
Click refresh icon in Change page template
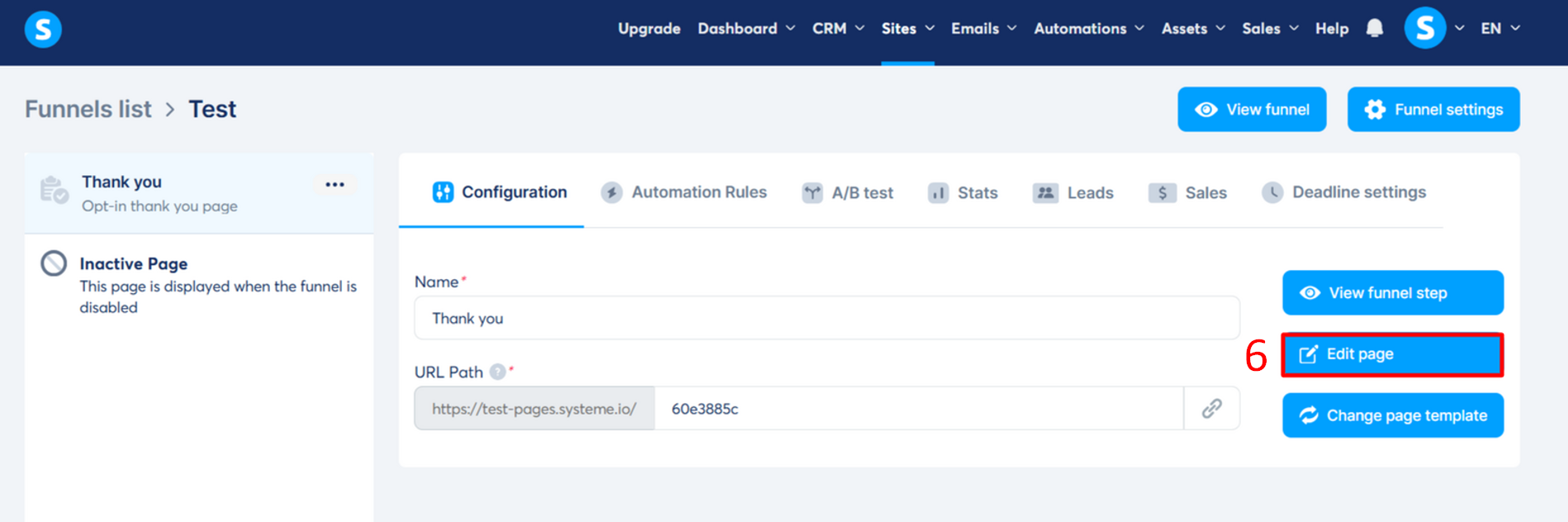[x=1309, y=415]
